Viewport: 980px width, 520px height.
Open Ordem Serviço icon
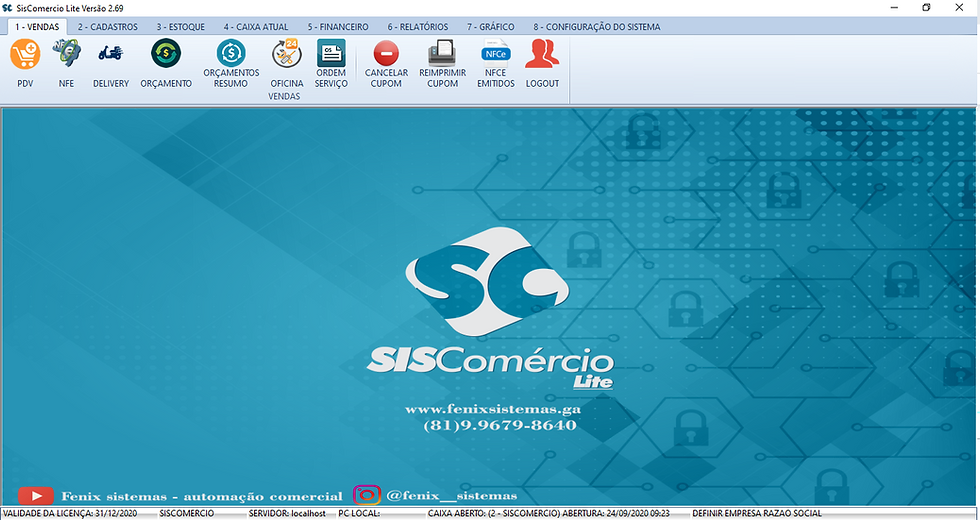click(331, 53)
